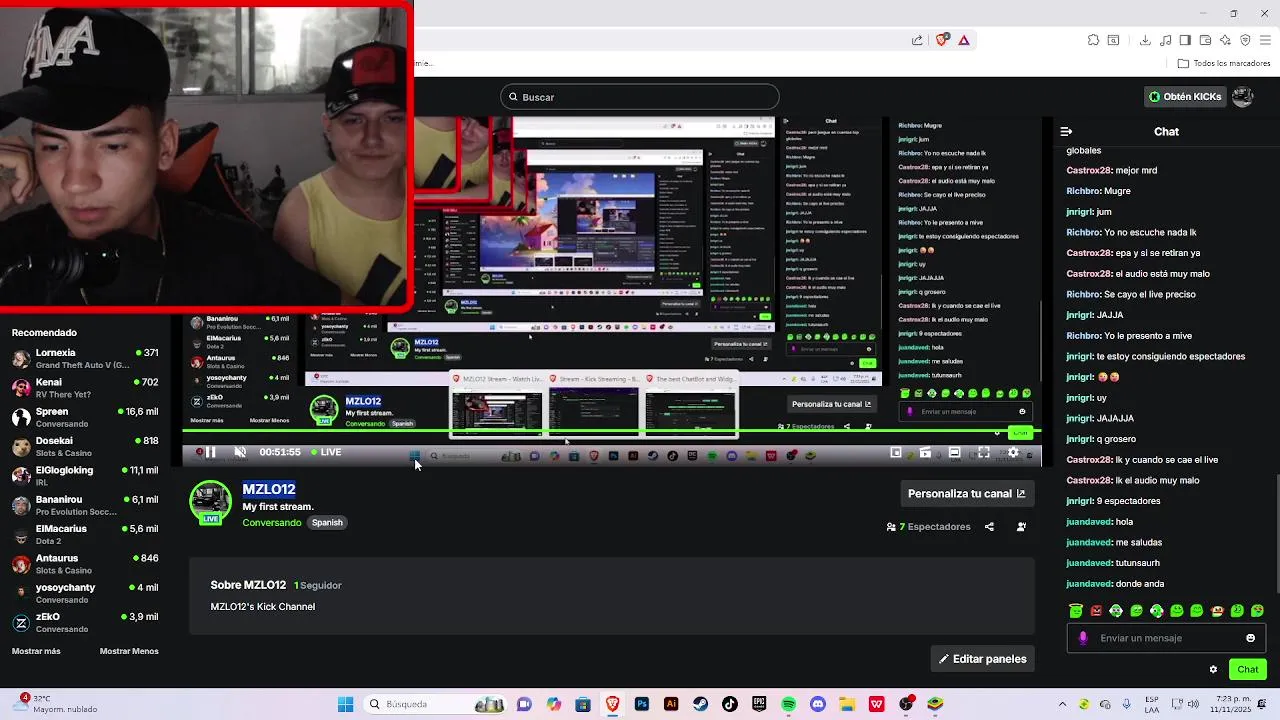Open 'Todos los marcadores' bookmarks folder
This screenshot has height=720, width=1280.
(x=1224, y=63)
